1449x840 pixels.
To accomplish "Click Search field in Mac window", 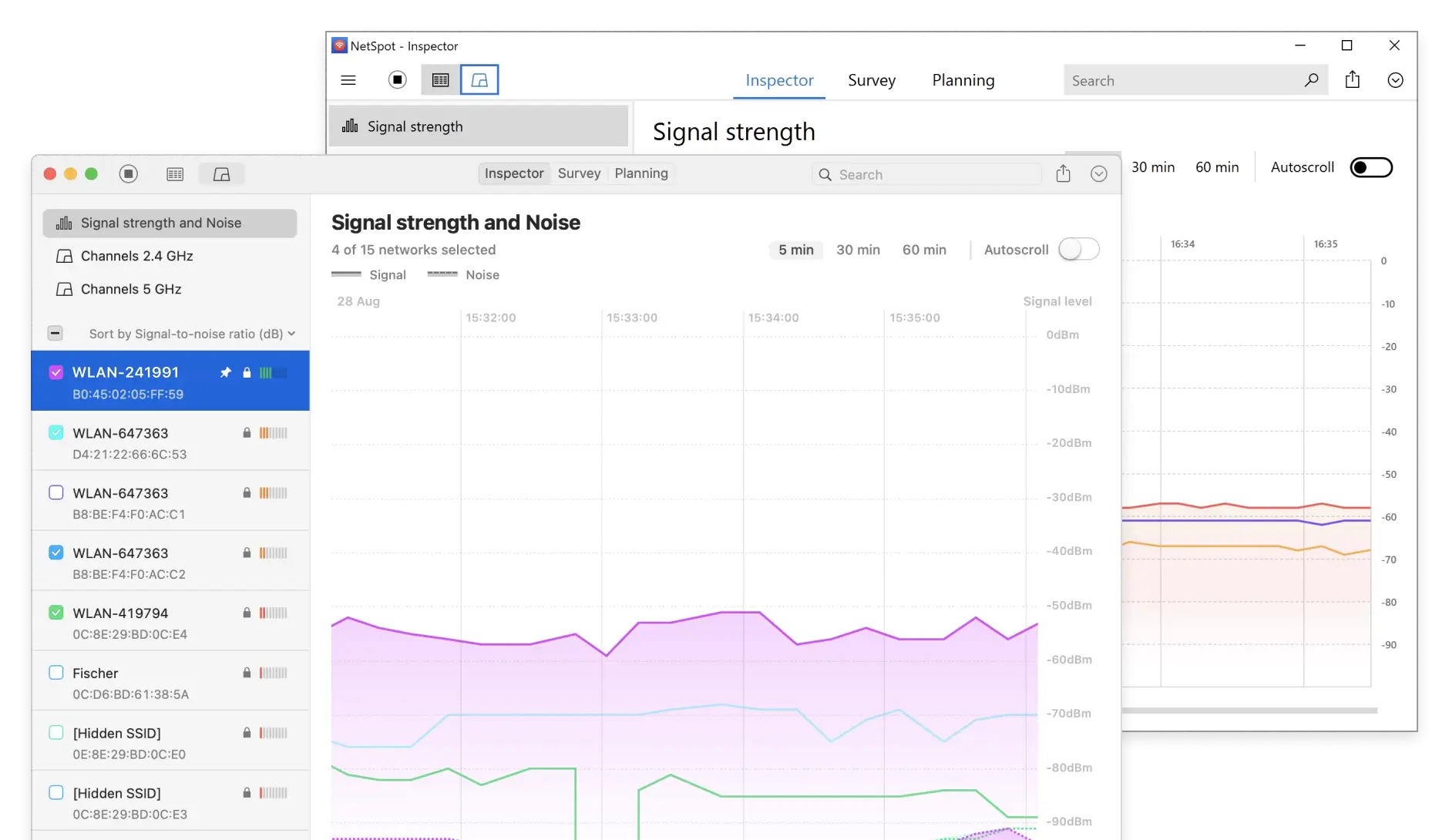I will 926,174.
